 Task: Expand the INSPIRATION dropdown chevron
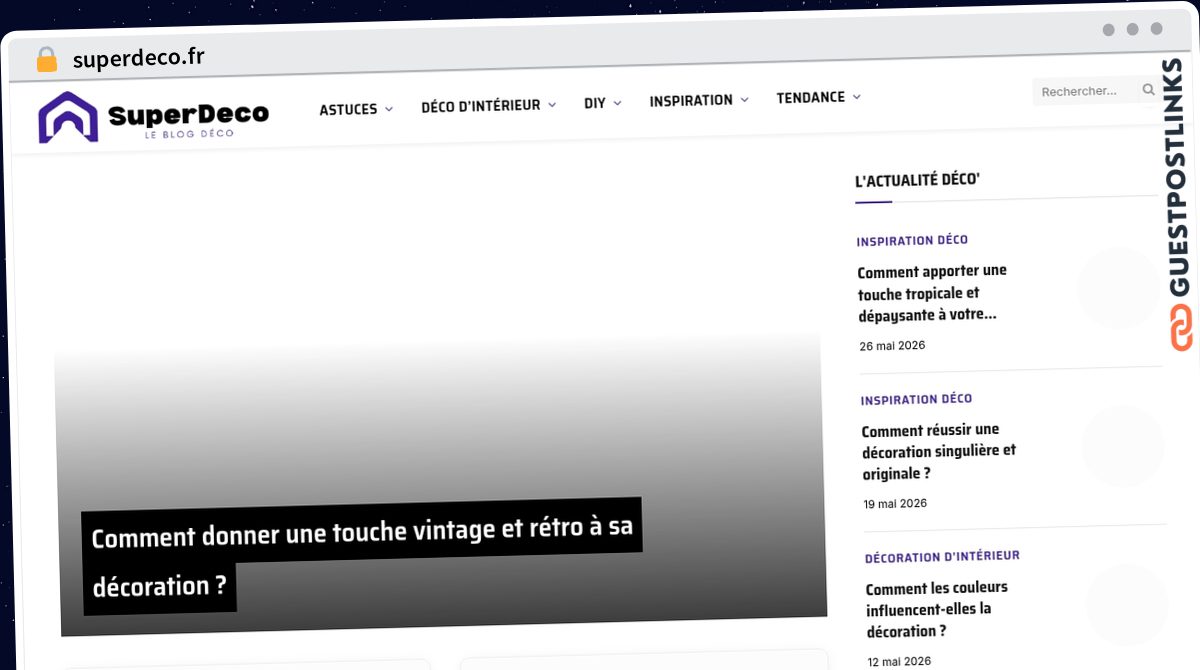[744, 100]
